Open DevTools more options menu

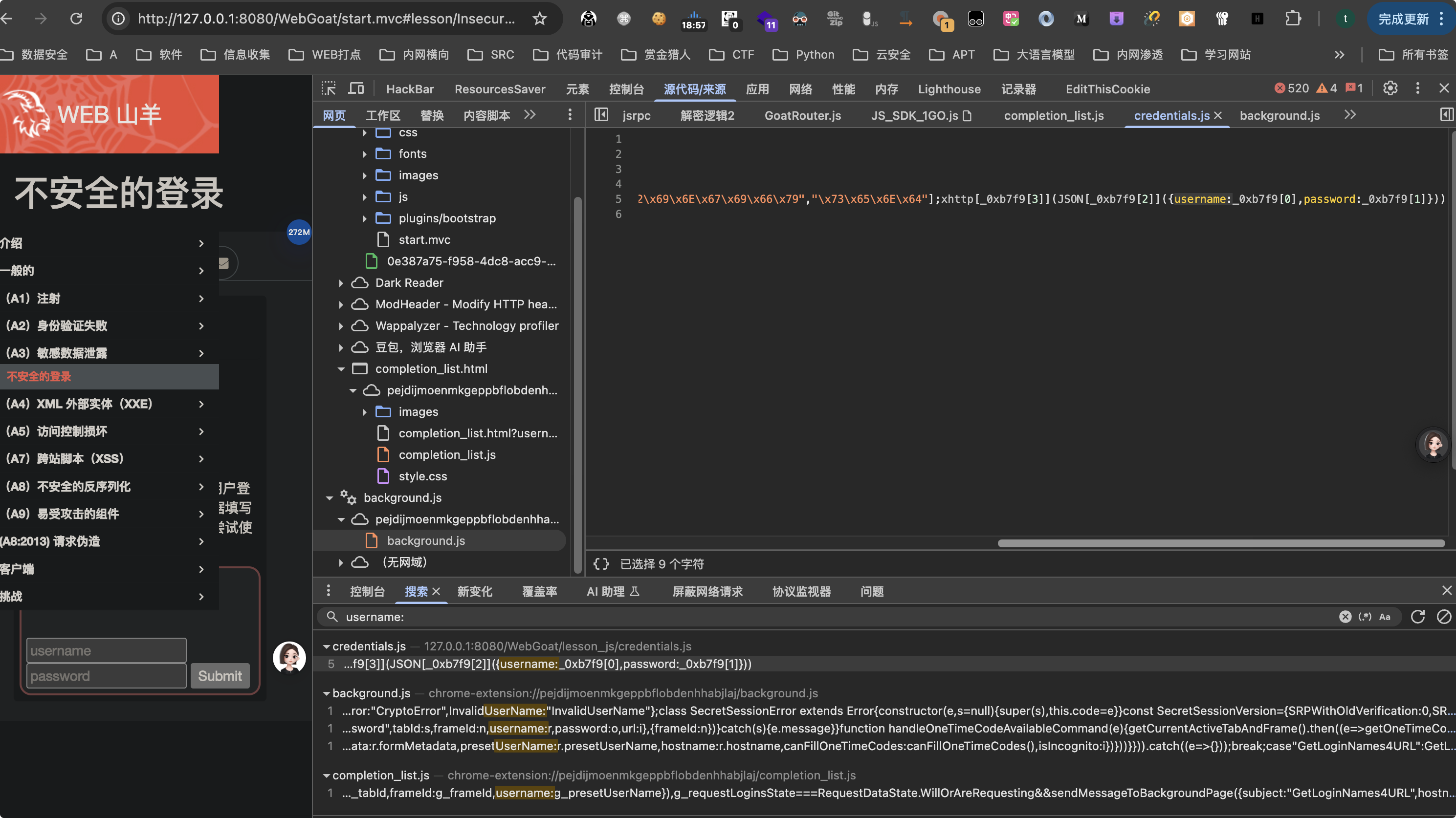click(x=1417, y=88)
